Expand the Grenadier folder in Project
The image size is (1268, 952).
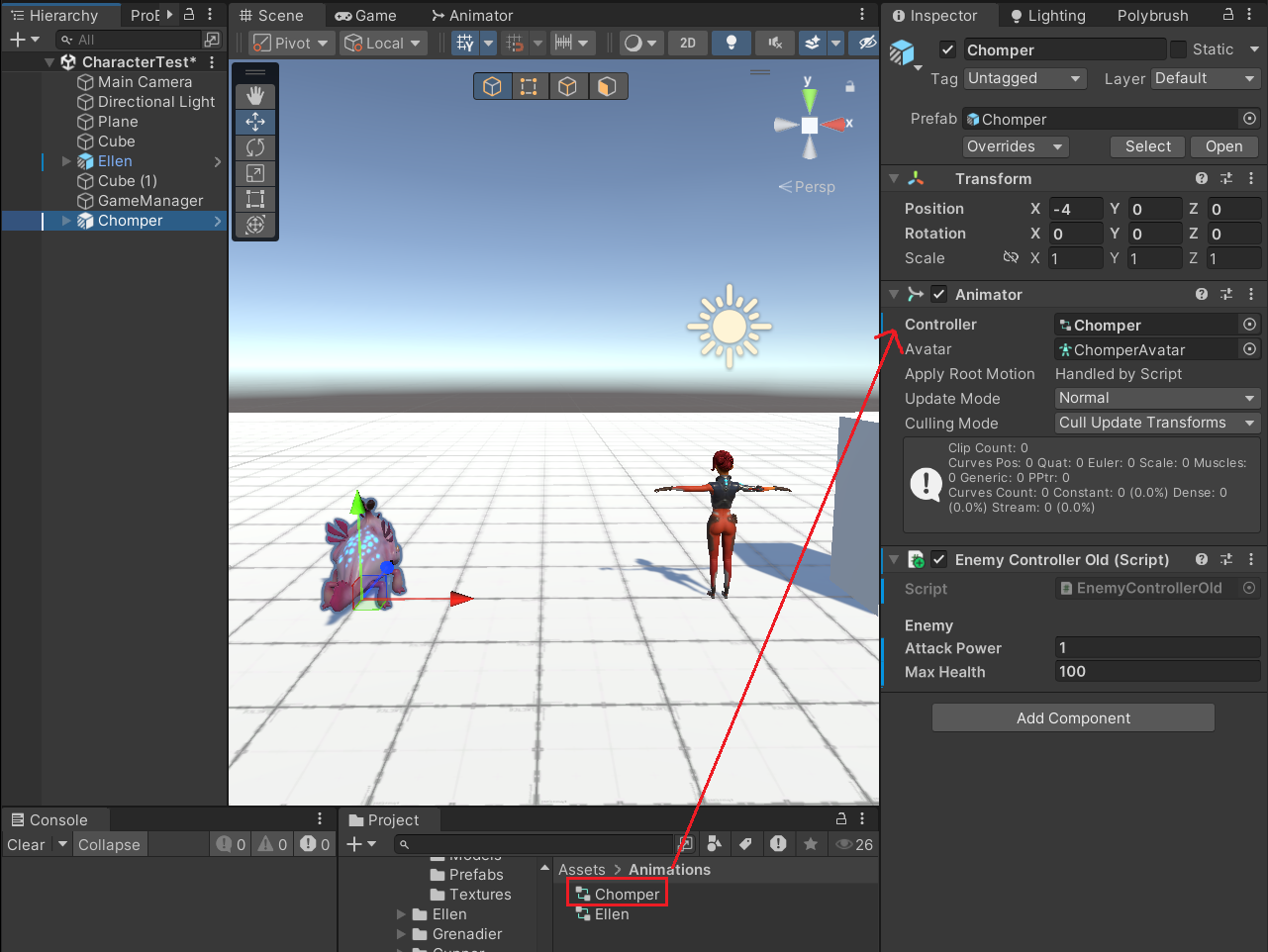pos(401,934)
